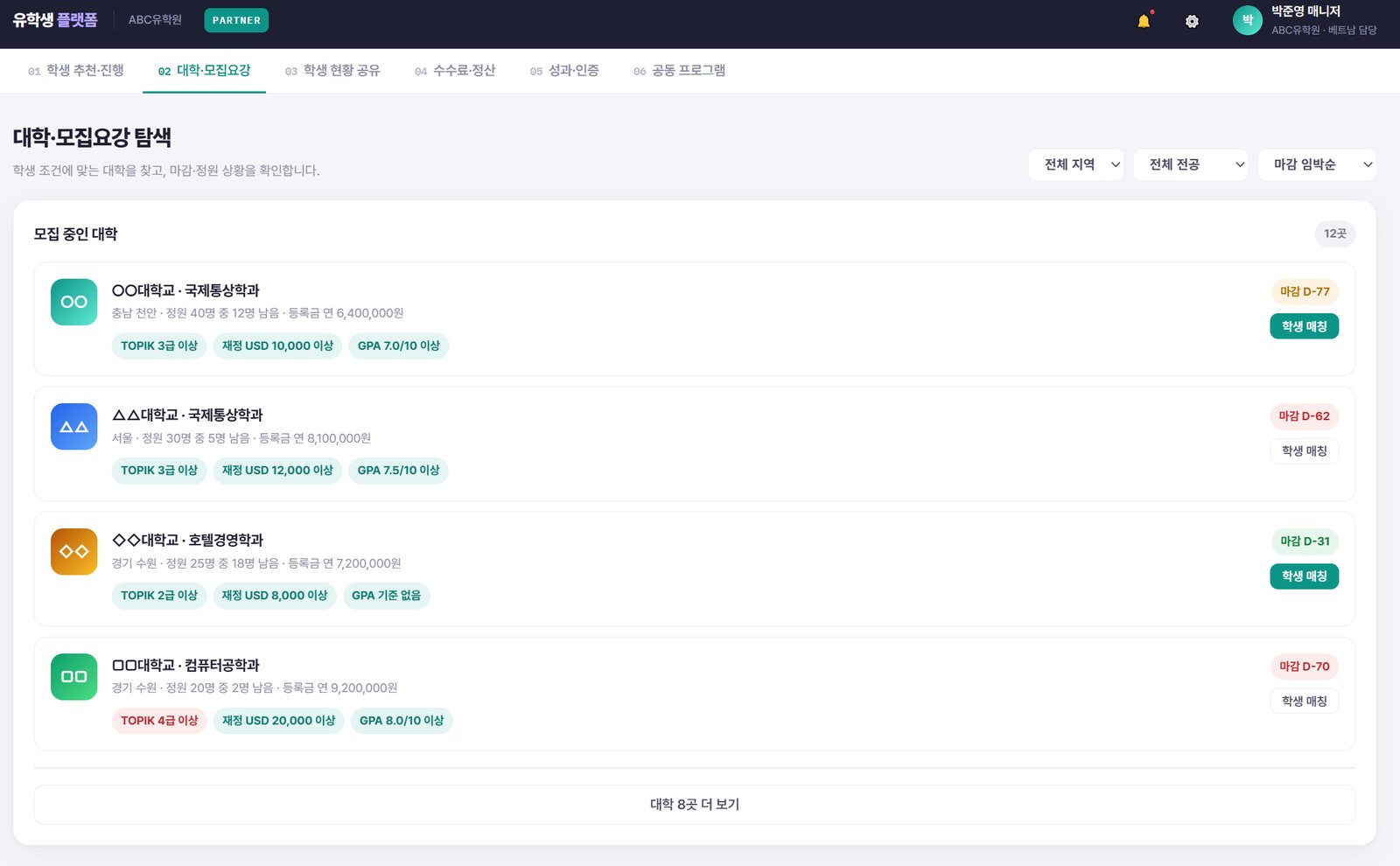Switch to 학생 추천·진행 tab

76,71
